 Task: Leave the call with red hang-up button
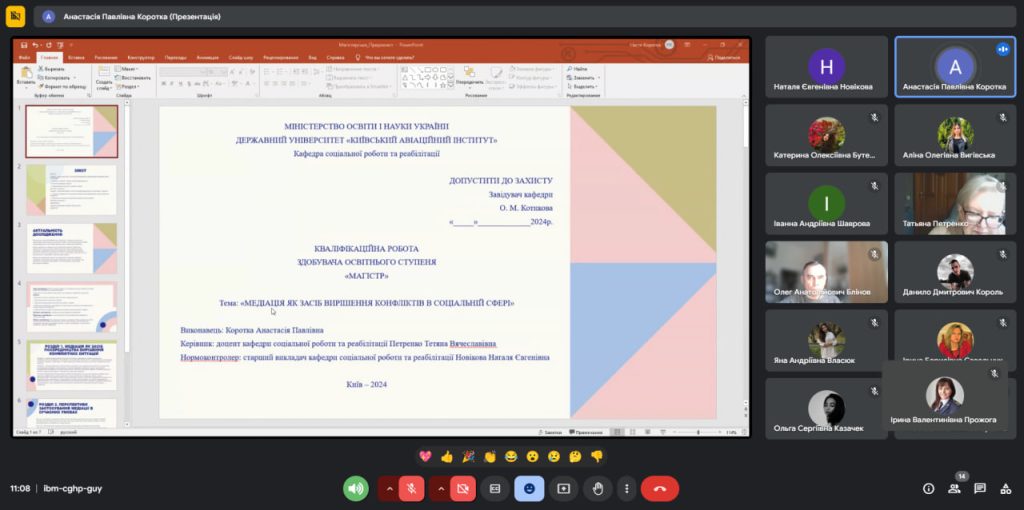(659, 488)
